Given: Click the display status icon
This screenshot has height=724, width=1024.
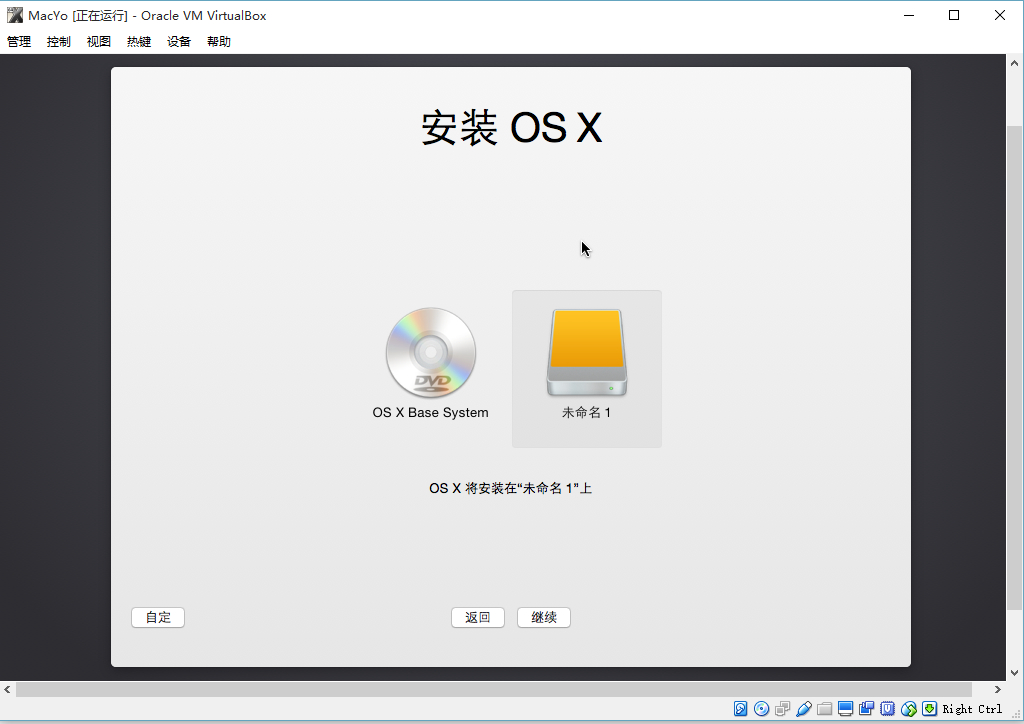Looking at the screenshot, I should click(x=845, y=708).
